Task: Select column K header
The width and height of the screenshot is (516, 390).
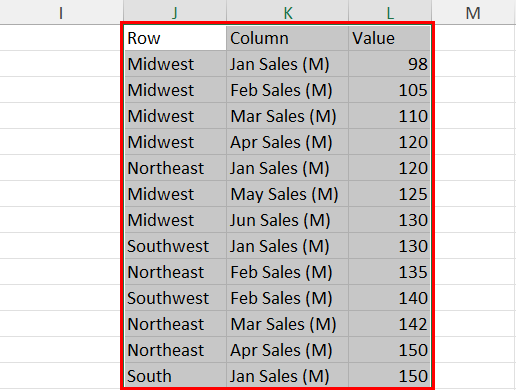Action: (x=287, y=12)
